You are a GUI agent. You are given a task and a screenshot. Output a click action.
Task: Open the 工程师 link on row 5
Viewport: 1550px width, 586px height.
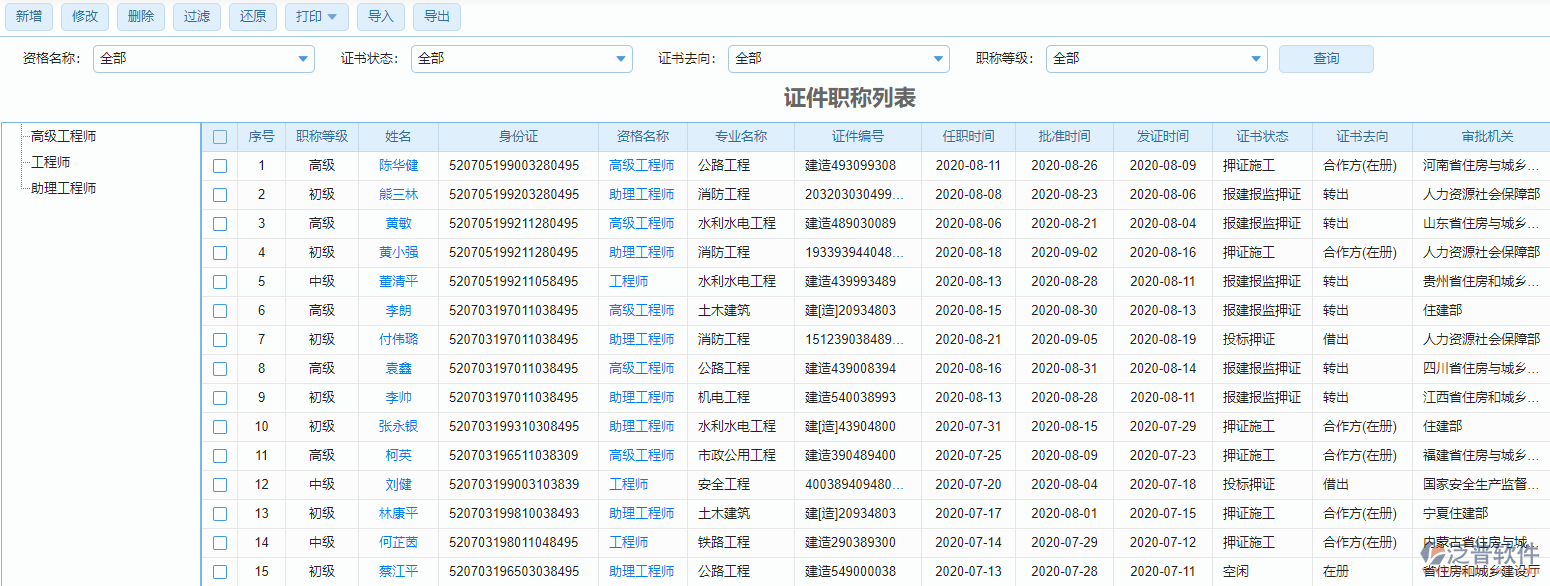click(x=628, y=281)
